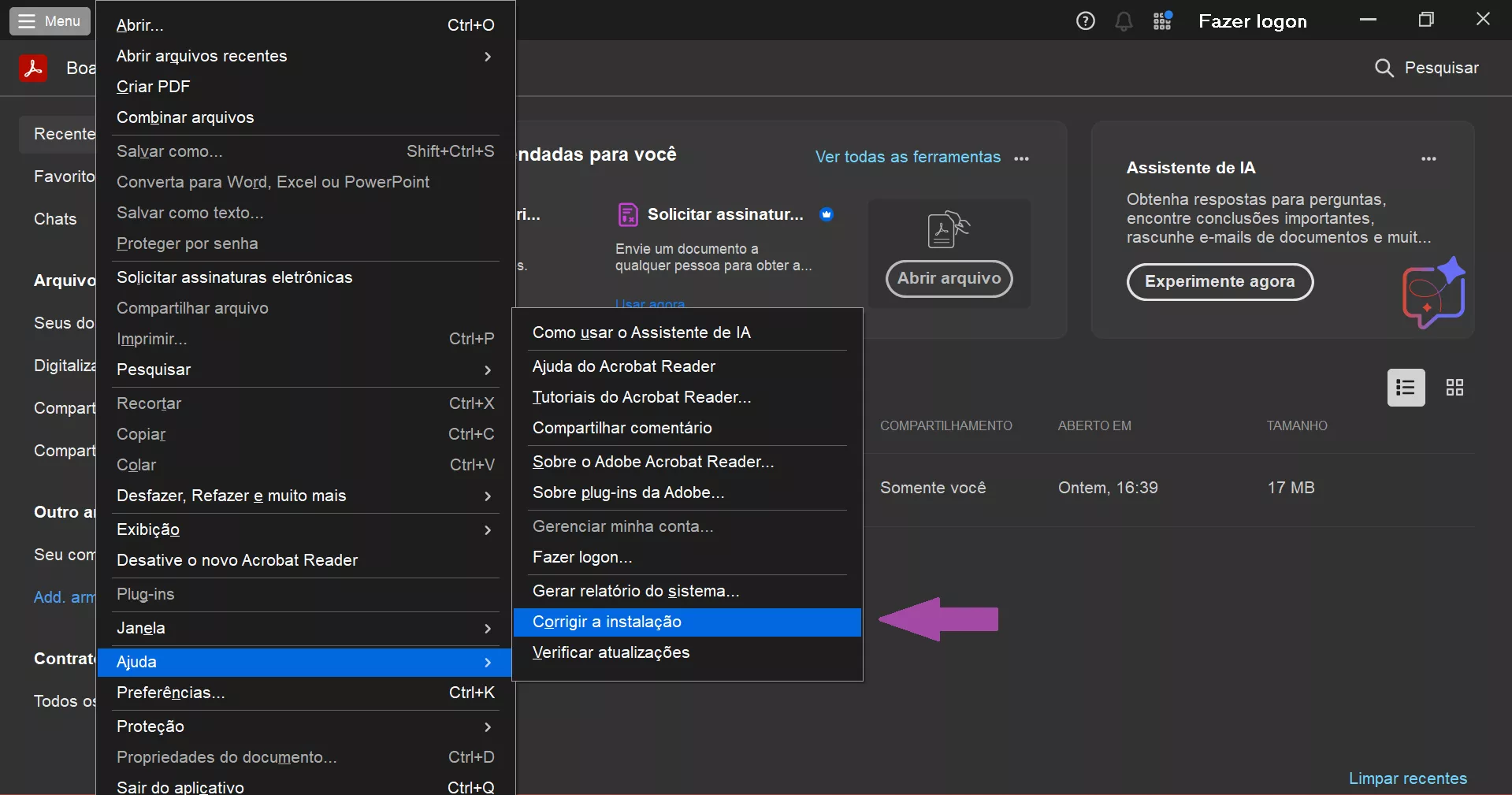This screenshot has width=1512, height=795.
Task: Click the Solicitar assinatura tool icon
Action: 628,214
